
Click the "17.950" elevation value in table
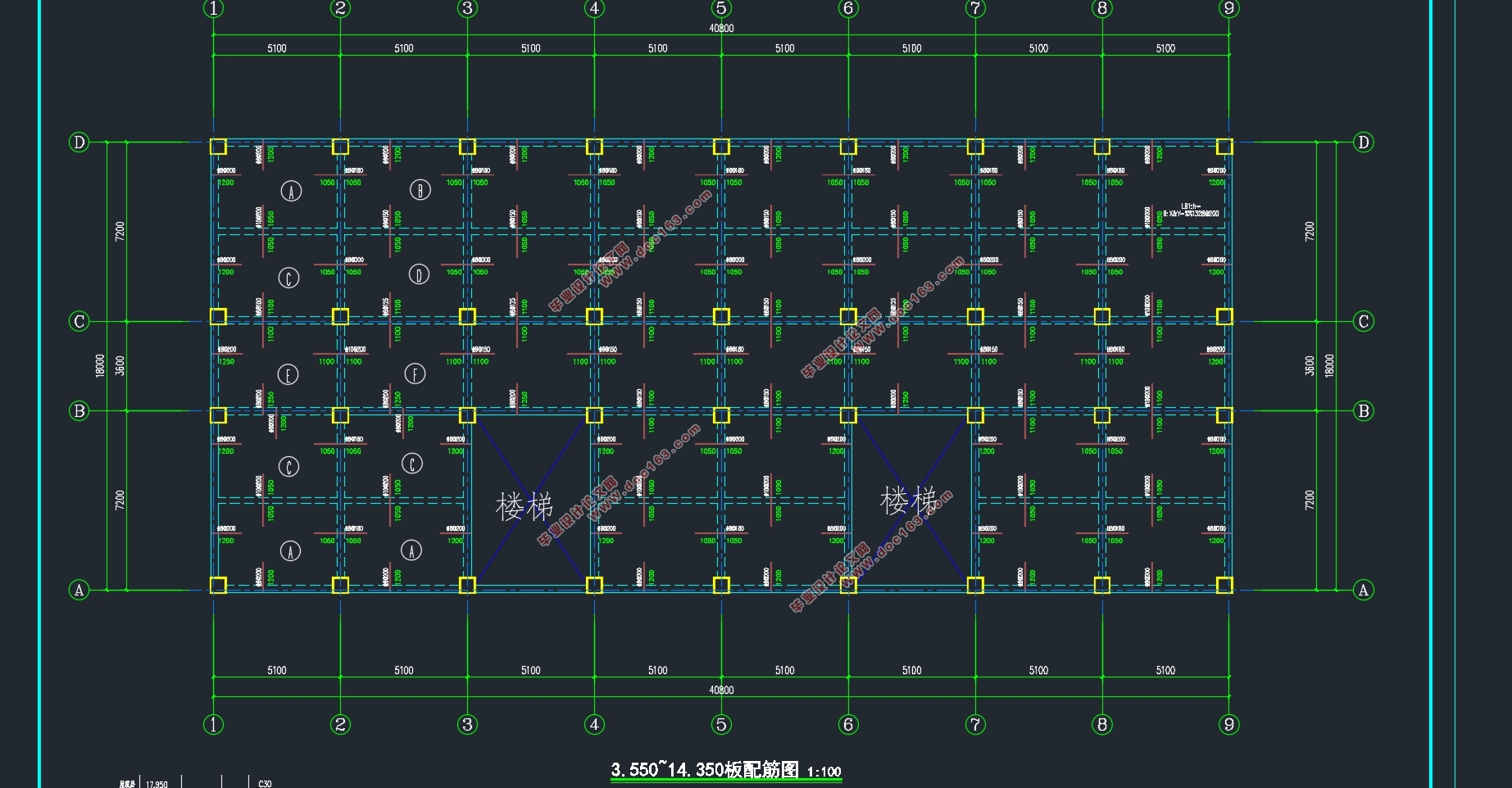157,784
